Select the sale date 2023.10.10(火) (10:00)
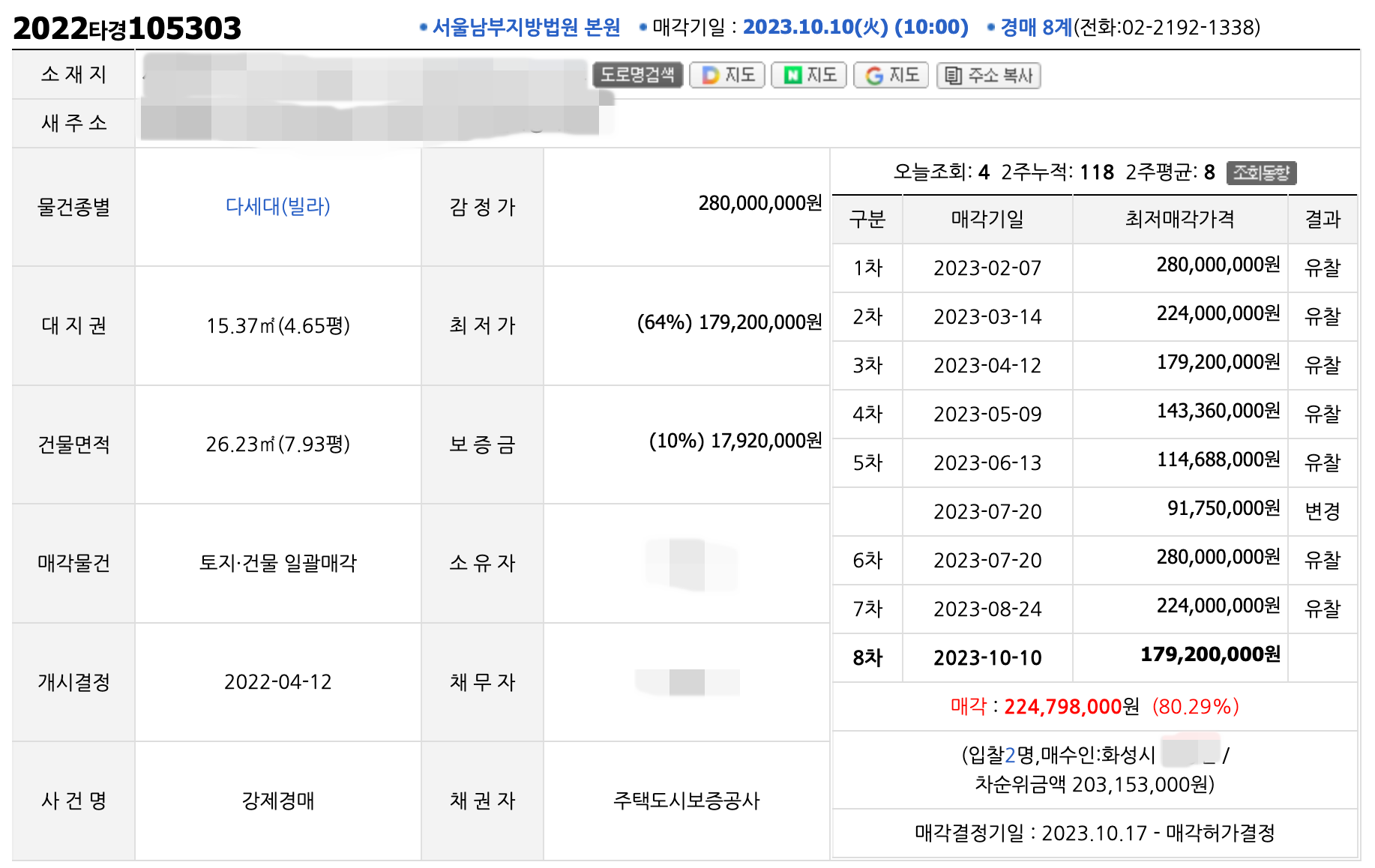Screen dimensions: 1375x868 (855, 28)
